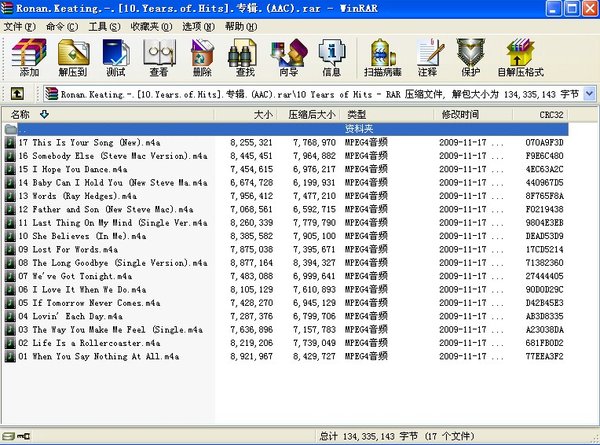Select 10 She Believes (In Me).m4a

pos(82,236)
